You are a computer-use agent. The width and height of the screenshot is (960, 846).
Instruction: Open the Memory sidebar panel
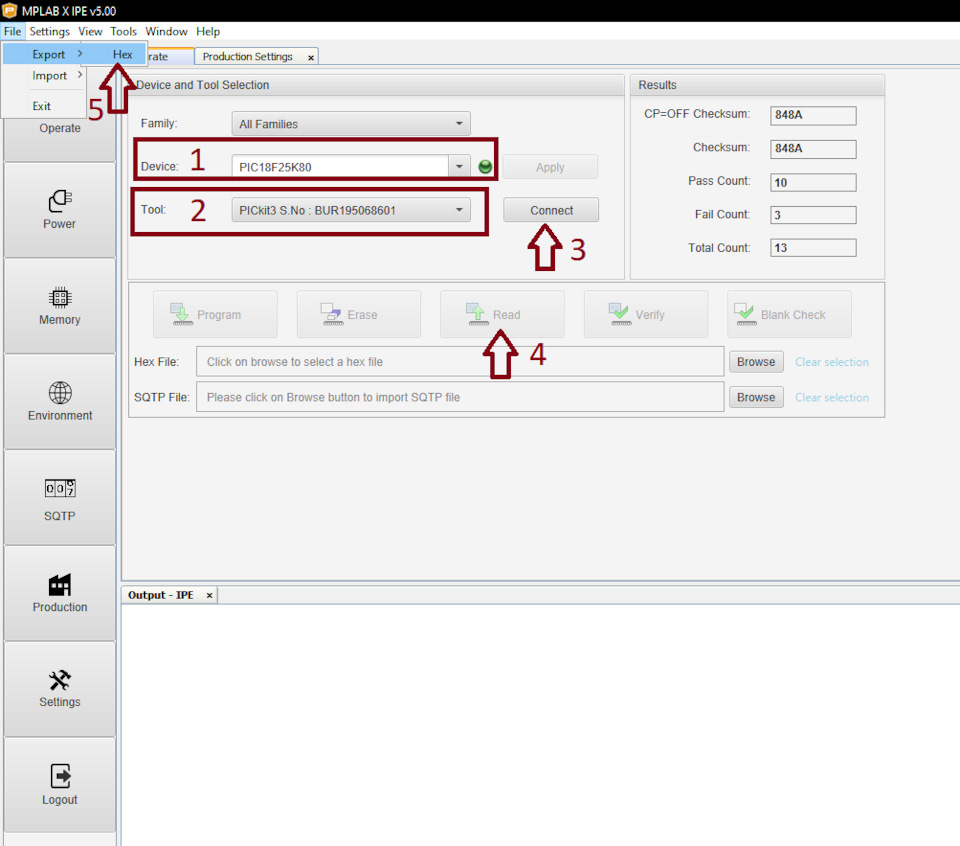coord(59,306)
